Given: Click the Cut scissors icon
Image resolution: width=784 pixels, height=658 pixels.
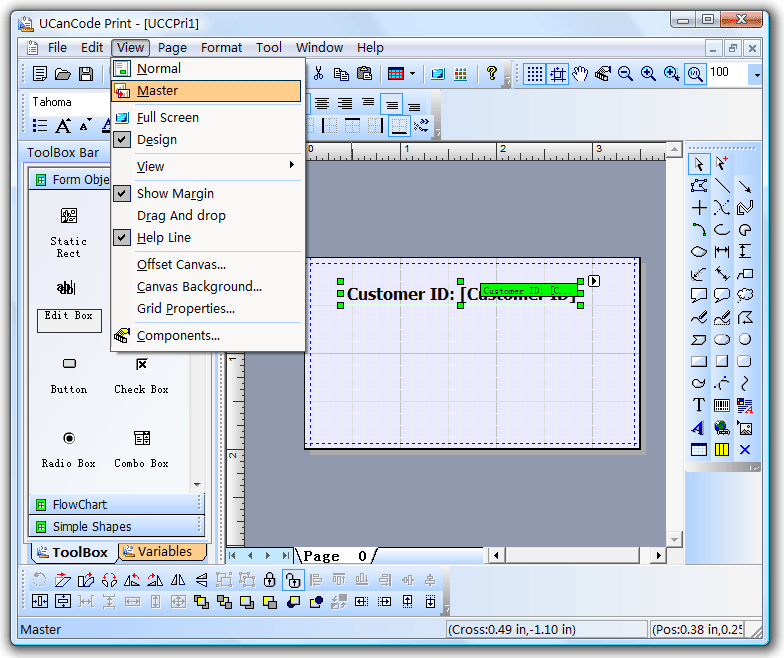Looking at the screenshot, I should [318, 74].
